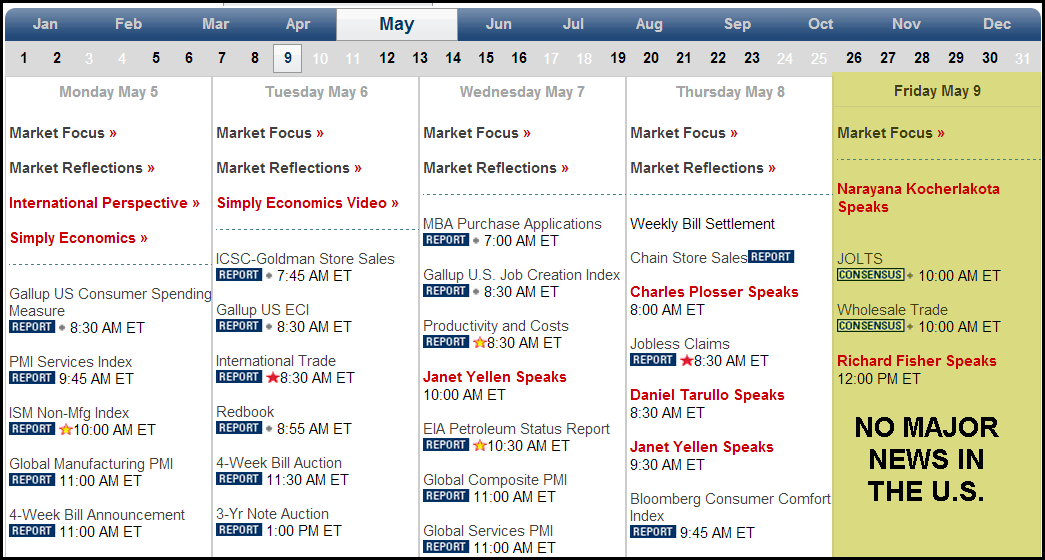Select day 12 in the date strip
This screenshot has height=560, width=1045.
(x=387, y=58)
